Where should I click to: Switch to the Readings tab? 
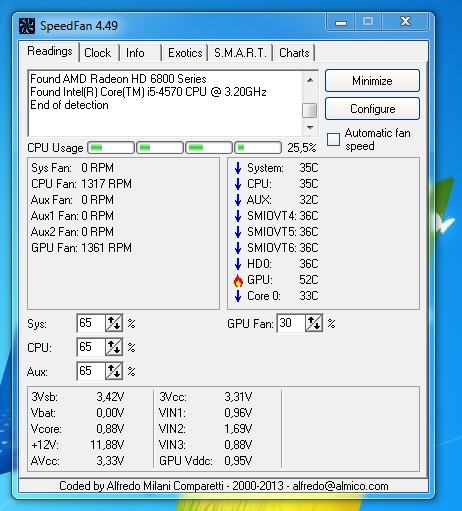[x=49, y=51]
